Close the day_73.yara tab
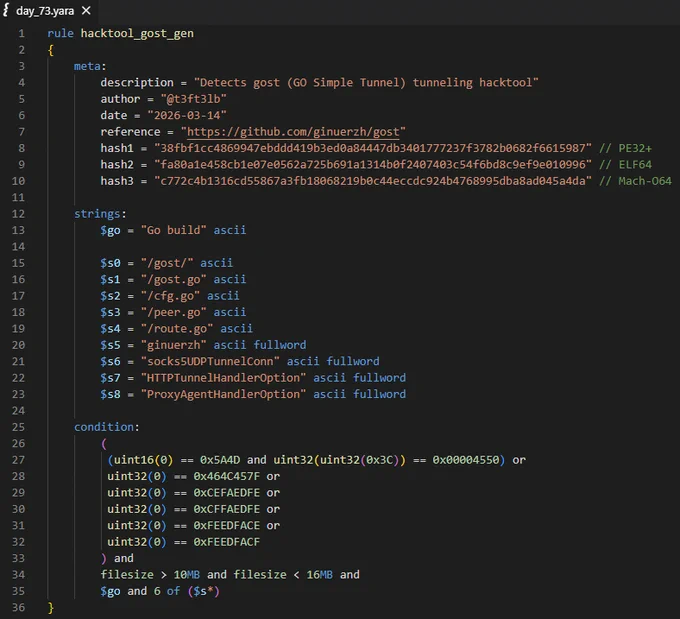This screenshot has height=619, width=680. pyautogui.click(x=86, y=10)
